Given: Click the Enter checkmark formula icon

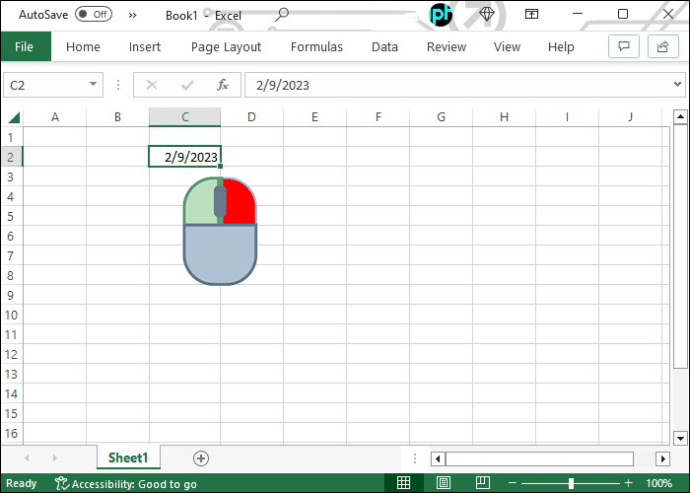Looking at the screenshot, I should point(187,85).
